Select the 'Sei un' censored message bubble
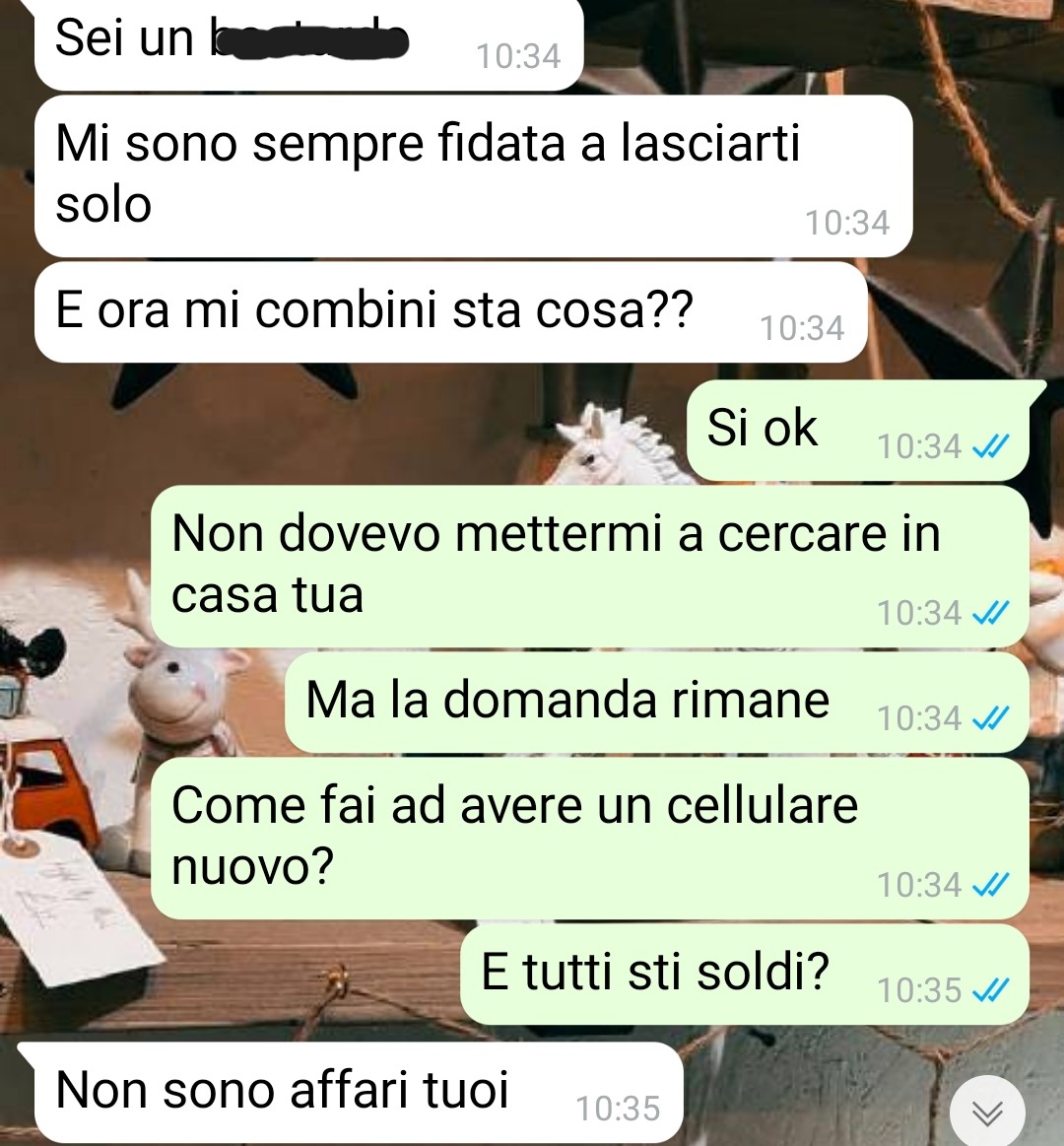The height and width of the screenshot is (1146, 1064). [308, 44]
